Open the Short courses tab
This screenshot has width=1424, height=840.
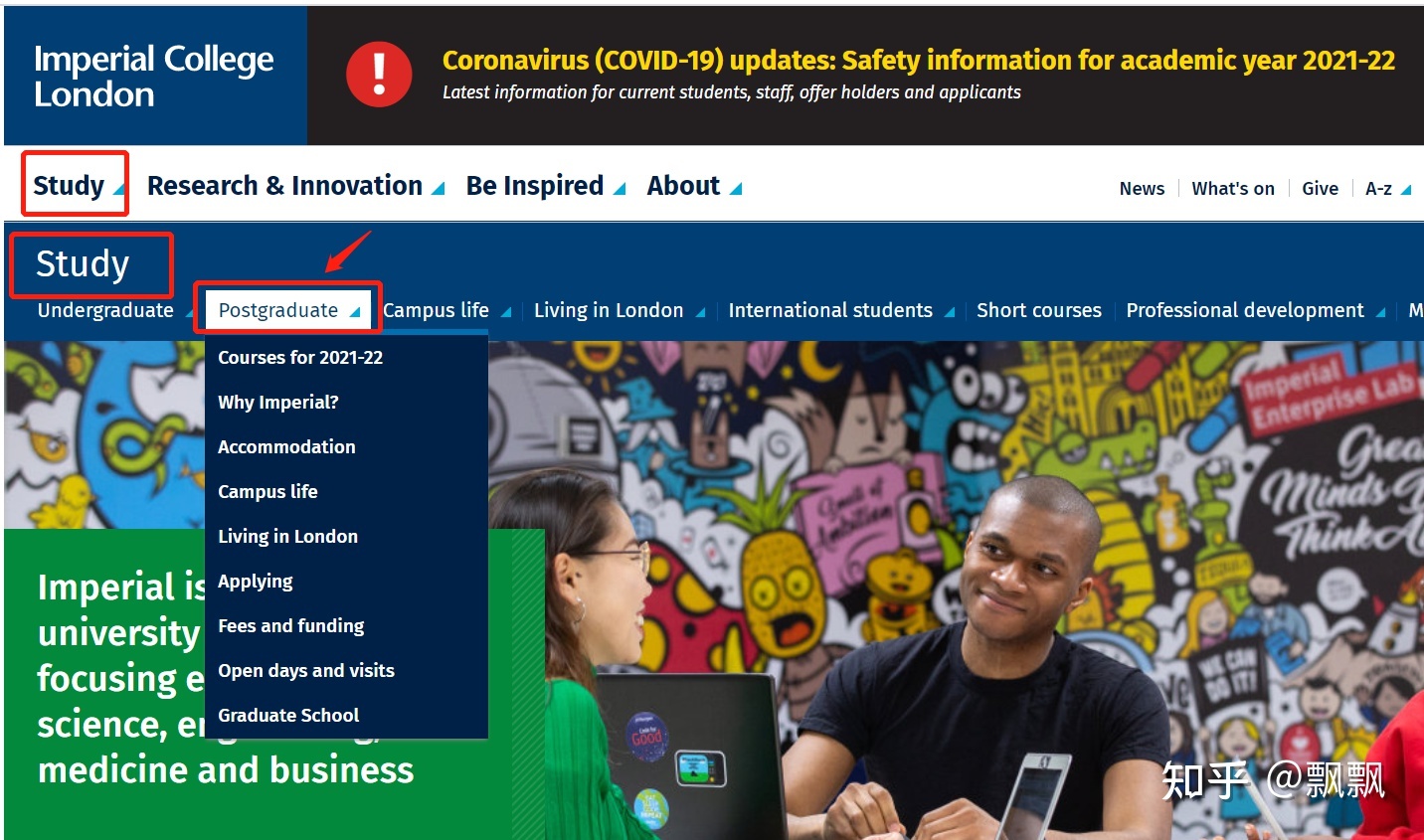(x=1039, y=310)
